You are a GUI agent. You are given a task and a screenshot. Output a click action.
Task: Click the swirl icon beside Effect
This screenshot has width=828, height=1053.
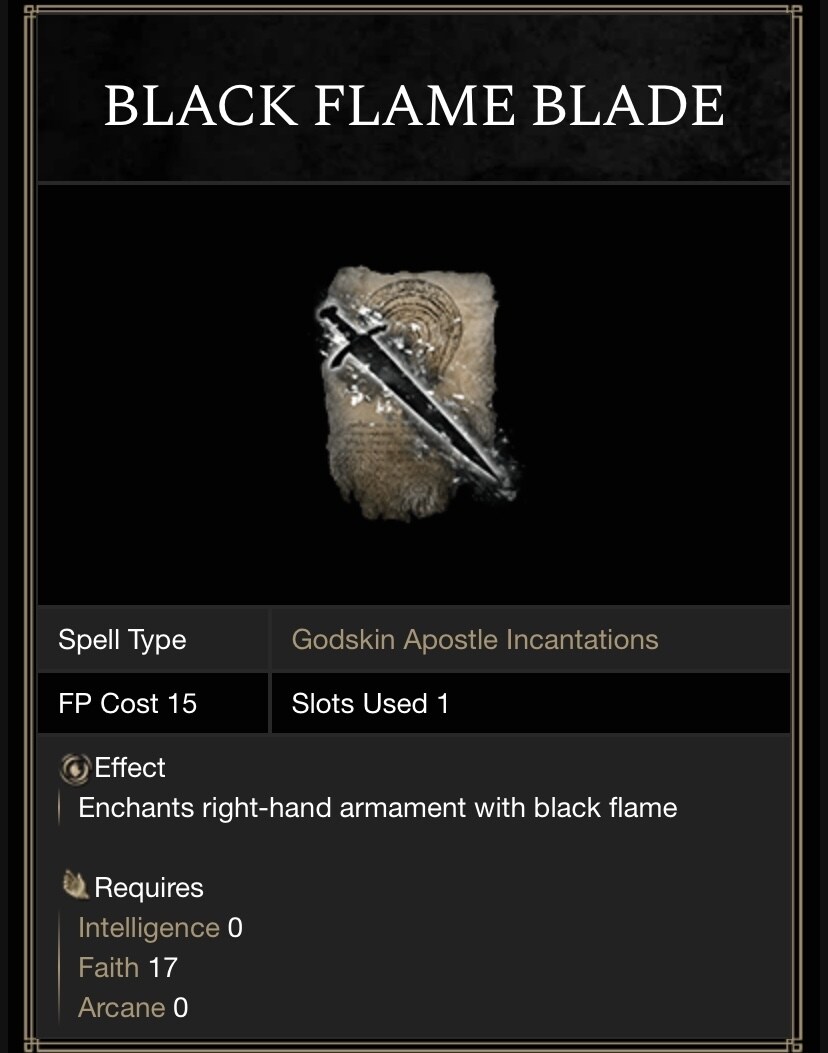click(75, 768)
